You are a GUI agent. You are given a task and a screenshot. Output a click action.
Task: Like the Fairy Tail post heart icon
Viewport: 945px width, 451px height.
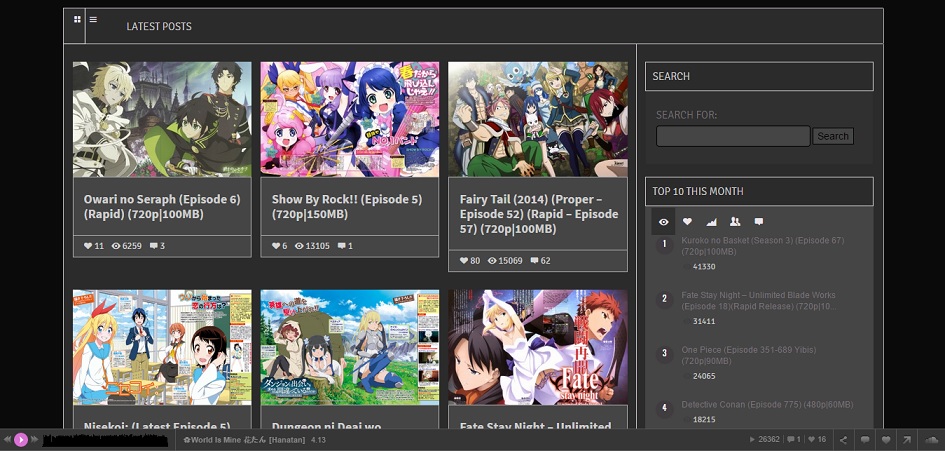[x=463, y=260]
